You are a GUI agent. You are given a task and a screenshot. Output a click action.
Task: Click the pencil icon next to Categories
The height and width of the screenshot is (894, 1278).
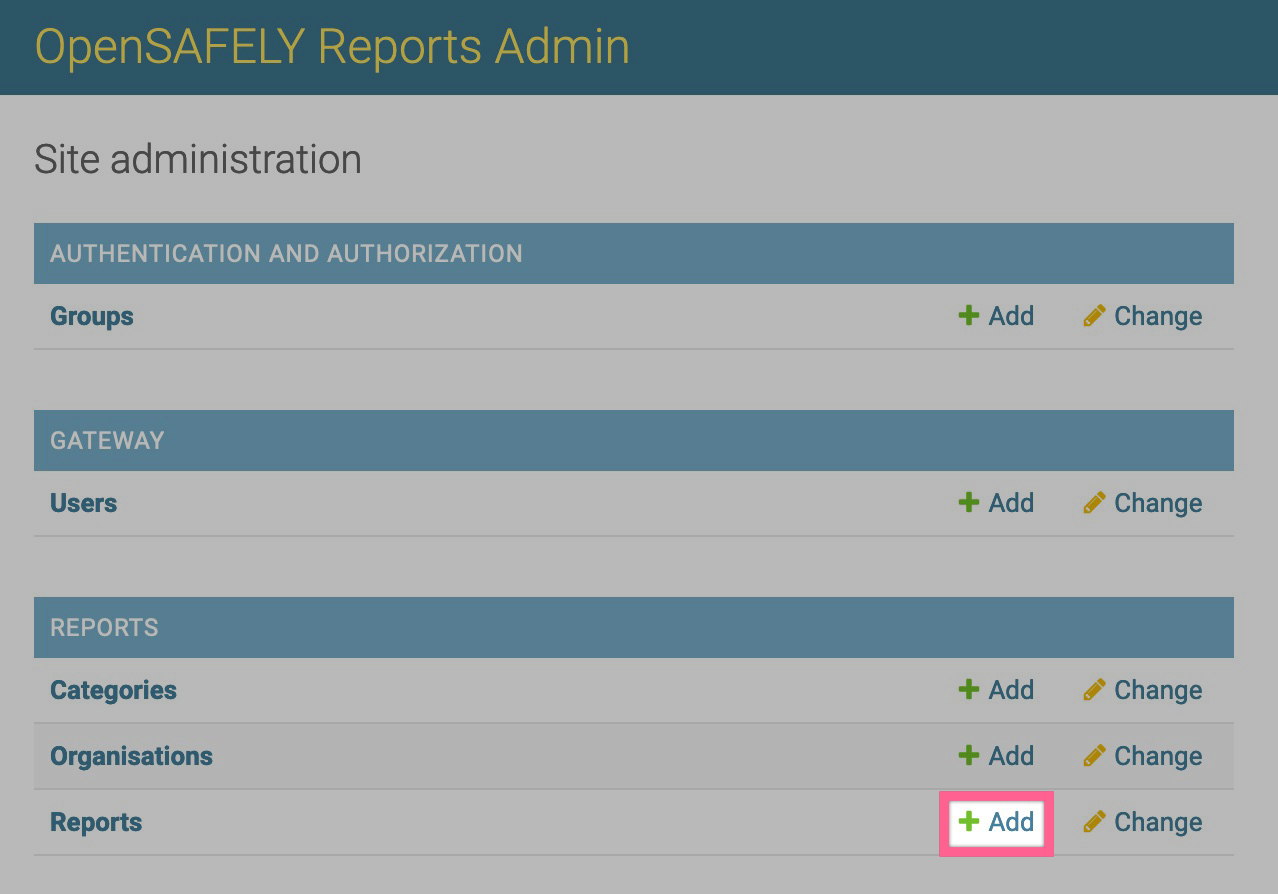1094,690
